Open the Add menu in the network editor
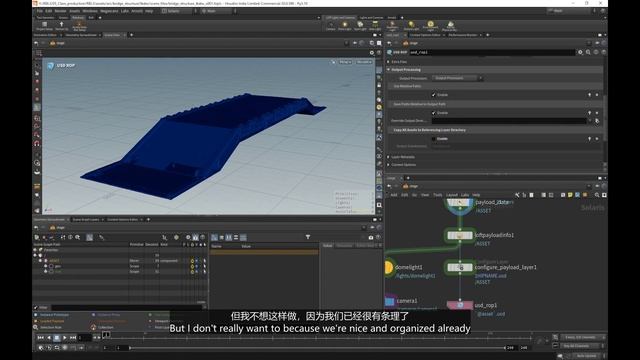The width and height of the screenshot is (640, 360). (x=393, y=195)
